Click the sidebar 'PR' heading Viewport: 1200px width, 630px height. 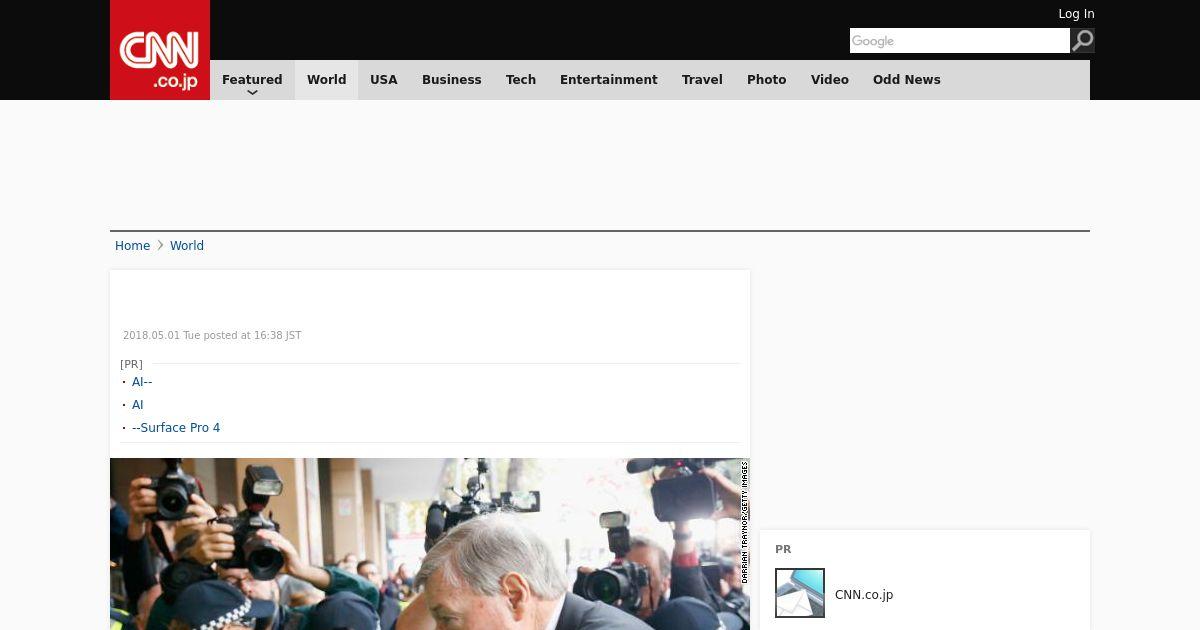coord(783,549)
